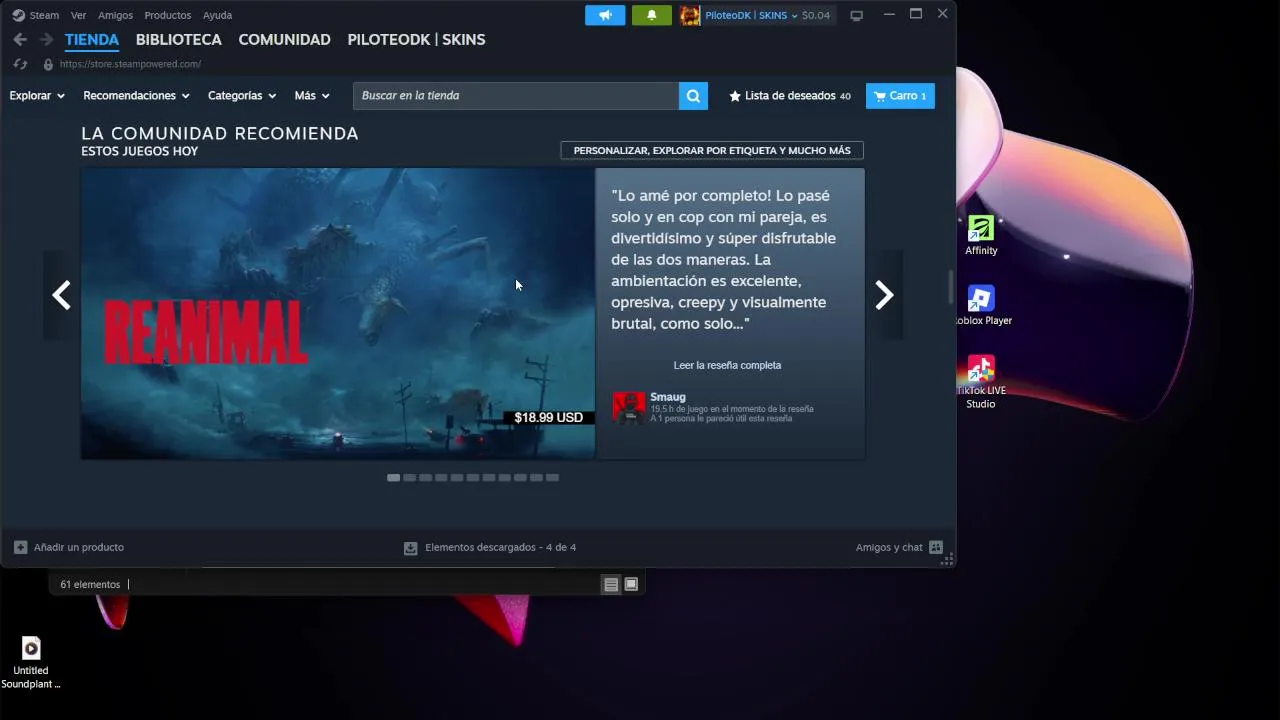Select the first carousel page dot
Screen dimensions: 1280x720
[x=394, y=478]
